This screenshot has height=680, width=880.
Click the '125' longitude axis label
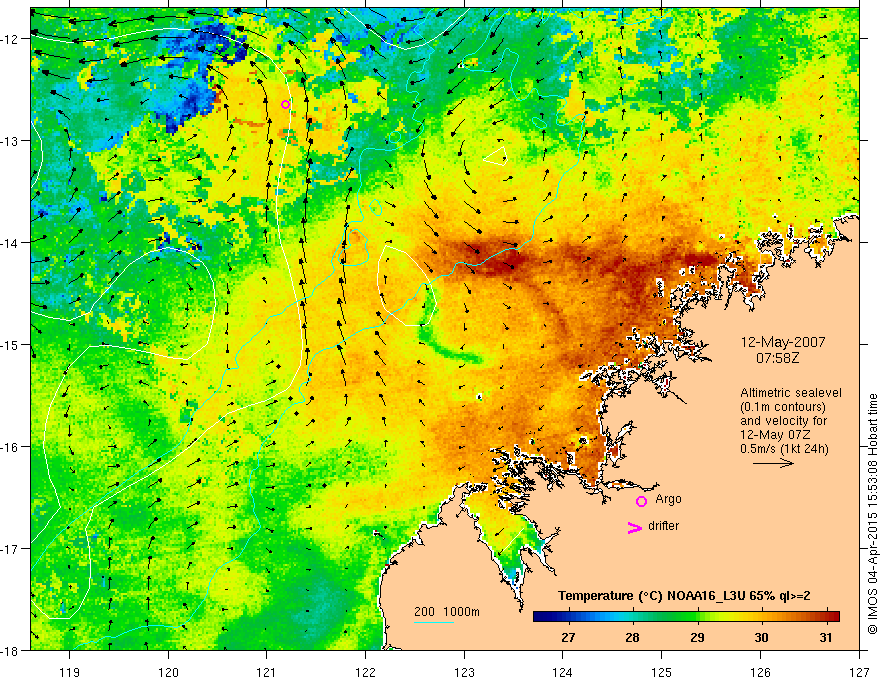pyautogui.click(x=661, y=672)
